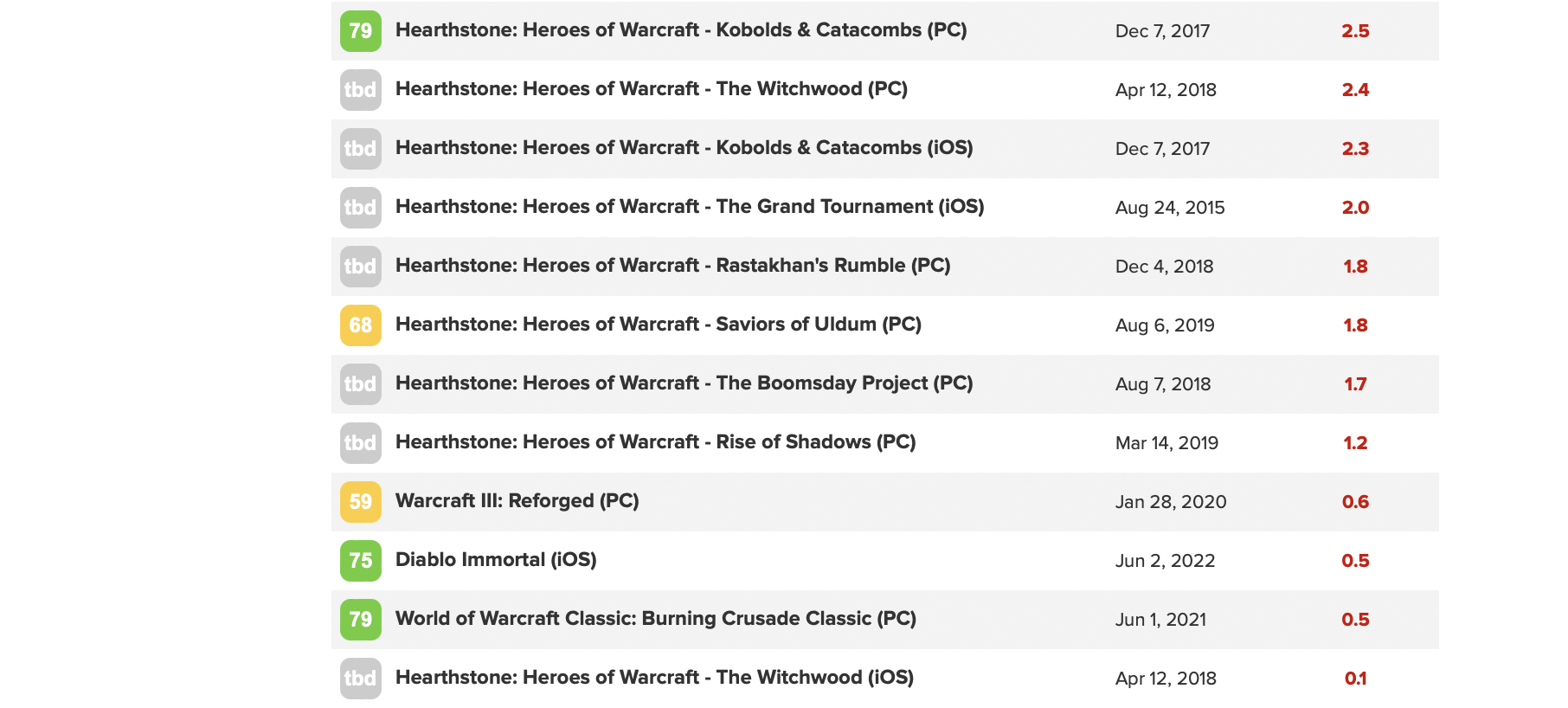Click the 0.6 user score for Warcraft III: Reforged

pos(1355,502)
